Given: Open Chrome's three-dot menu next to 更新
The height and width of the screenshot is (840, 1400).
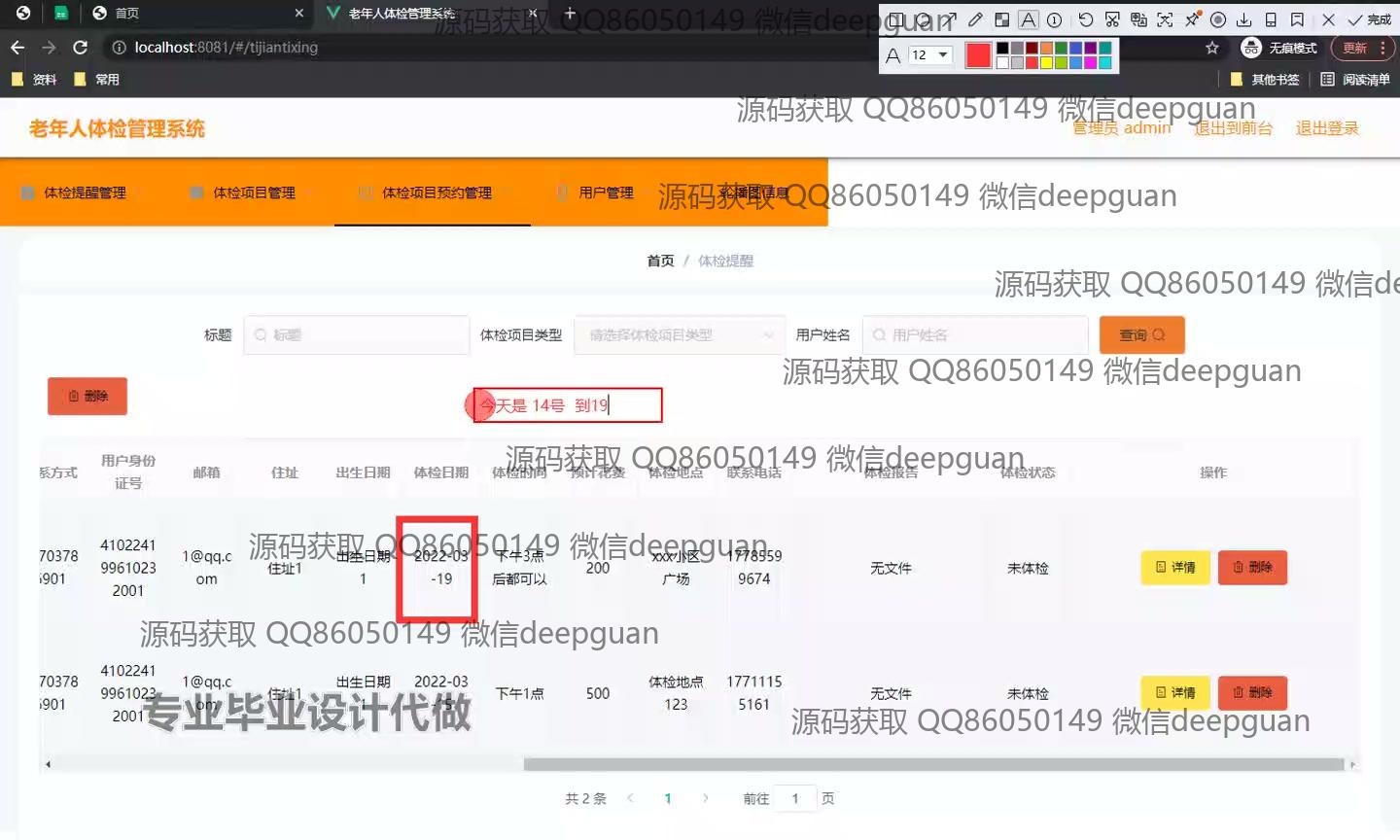Looking at the screenshot, I should [1383, 48].
